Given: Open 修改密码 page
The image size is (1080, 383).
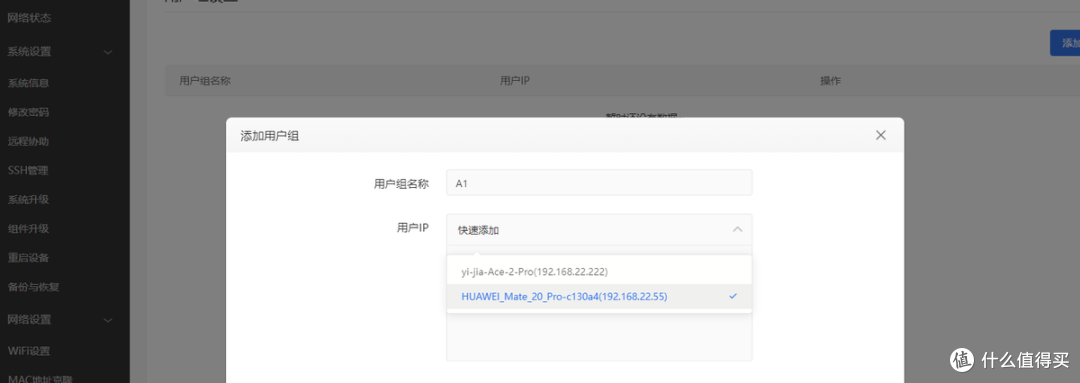Looking at the screenshot, I should pos(28,112).
